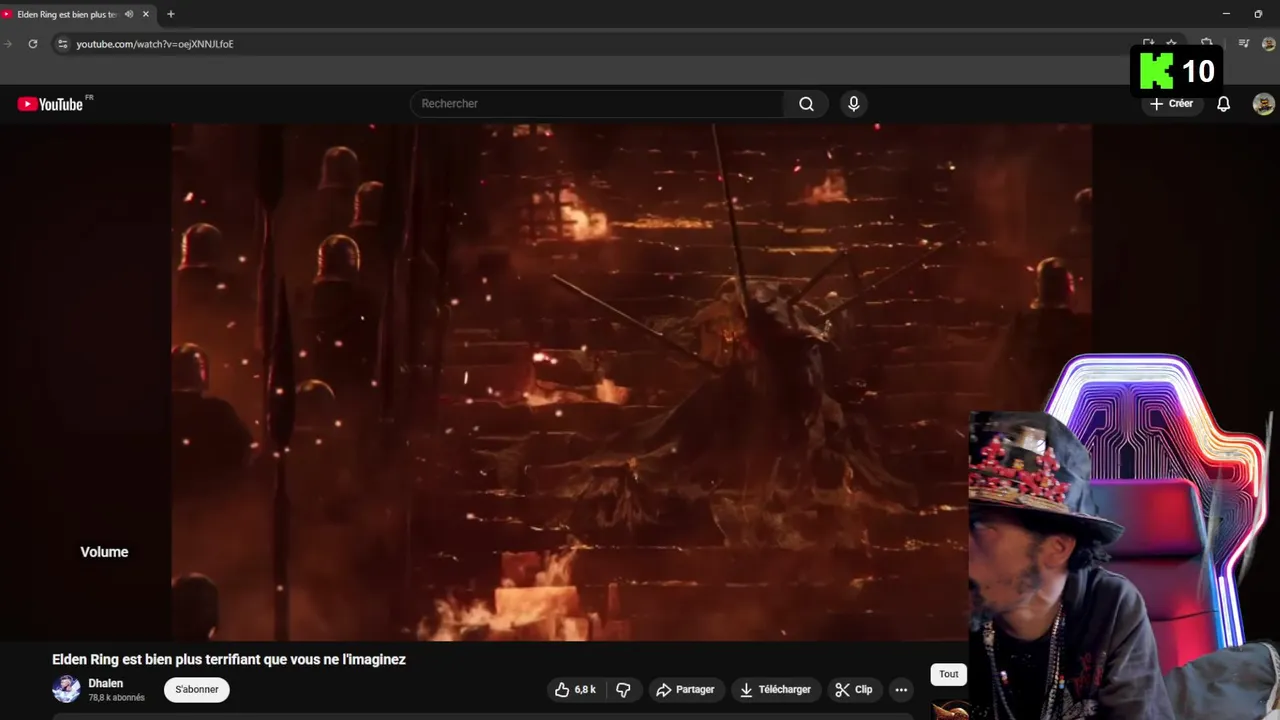The image size is (1280, 720).
Task: Minimize the browser window
Action: [x=1226, y=14]
